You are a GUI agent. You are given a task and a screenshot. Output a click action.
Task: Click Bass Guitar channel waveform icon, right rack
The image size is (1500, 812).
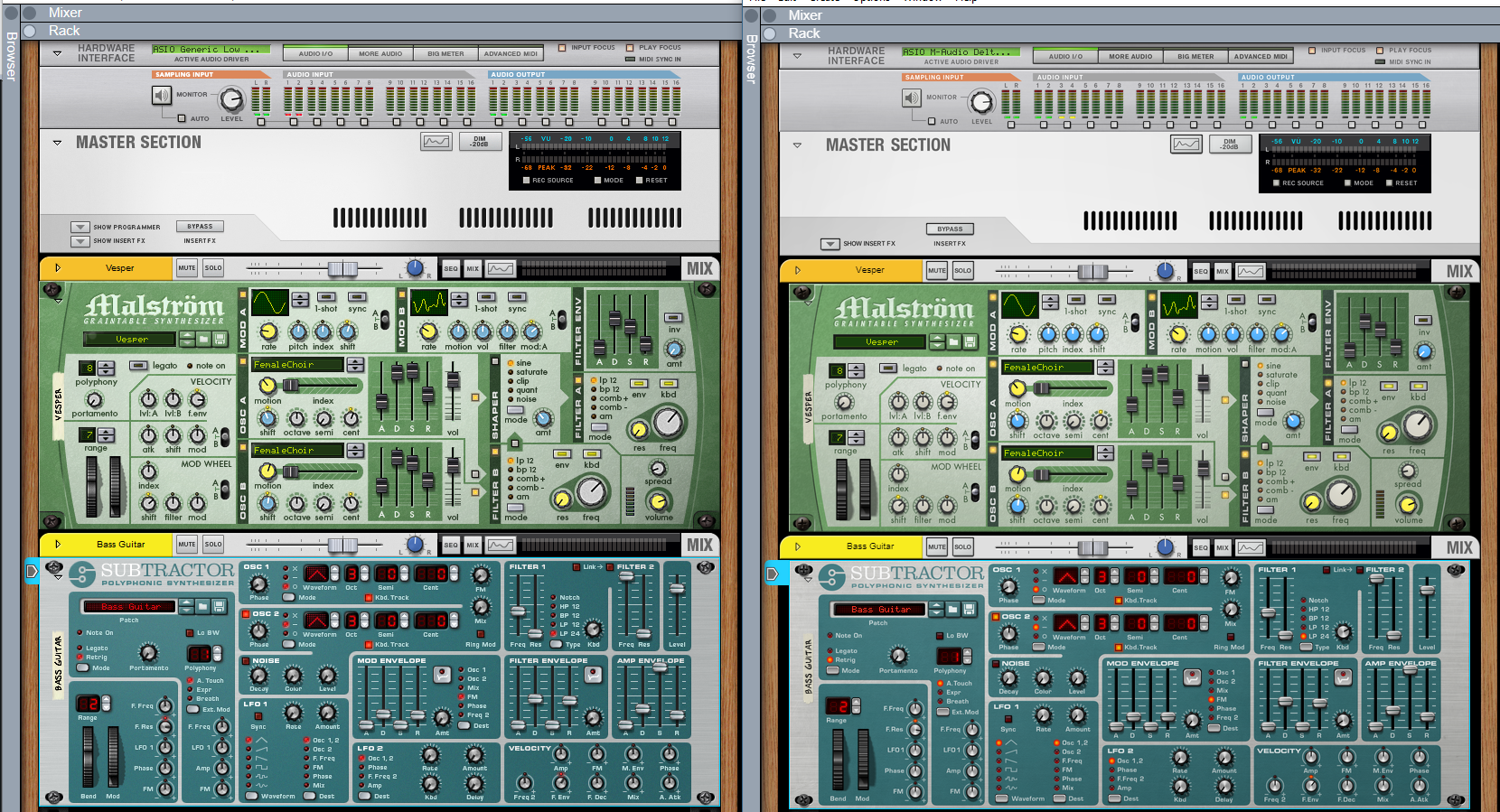(1251, 547)
